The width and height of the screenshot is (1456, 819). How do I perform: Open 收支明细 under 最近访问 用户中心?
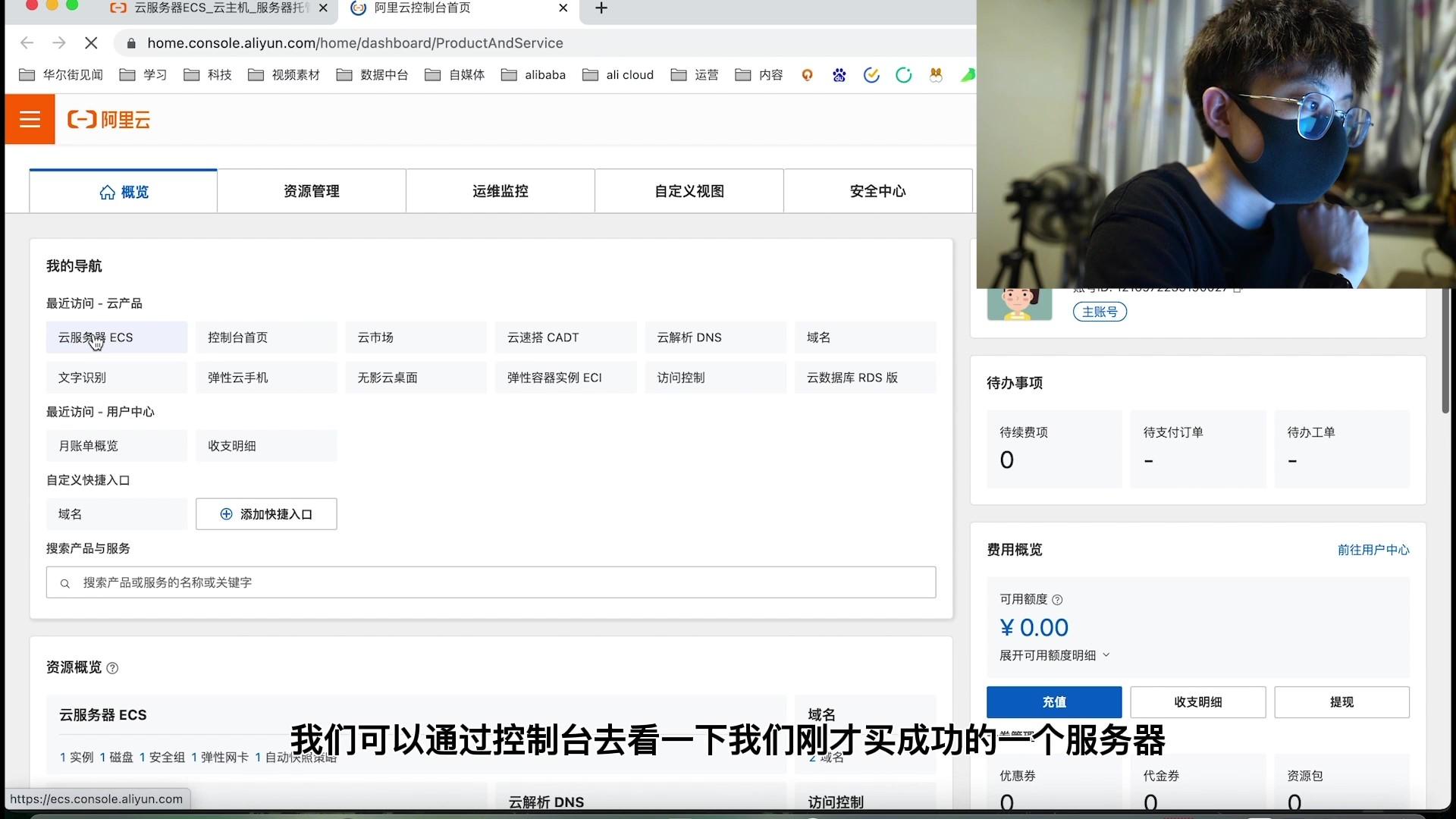(266, 446)
